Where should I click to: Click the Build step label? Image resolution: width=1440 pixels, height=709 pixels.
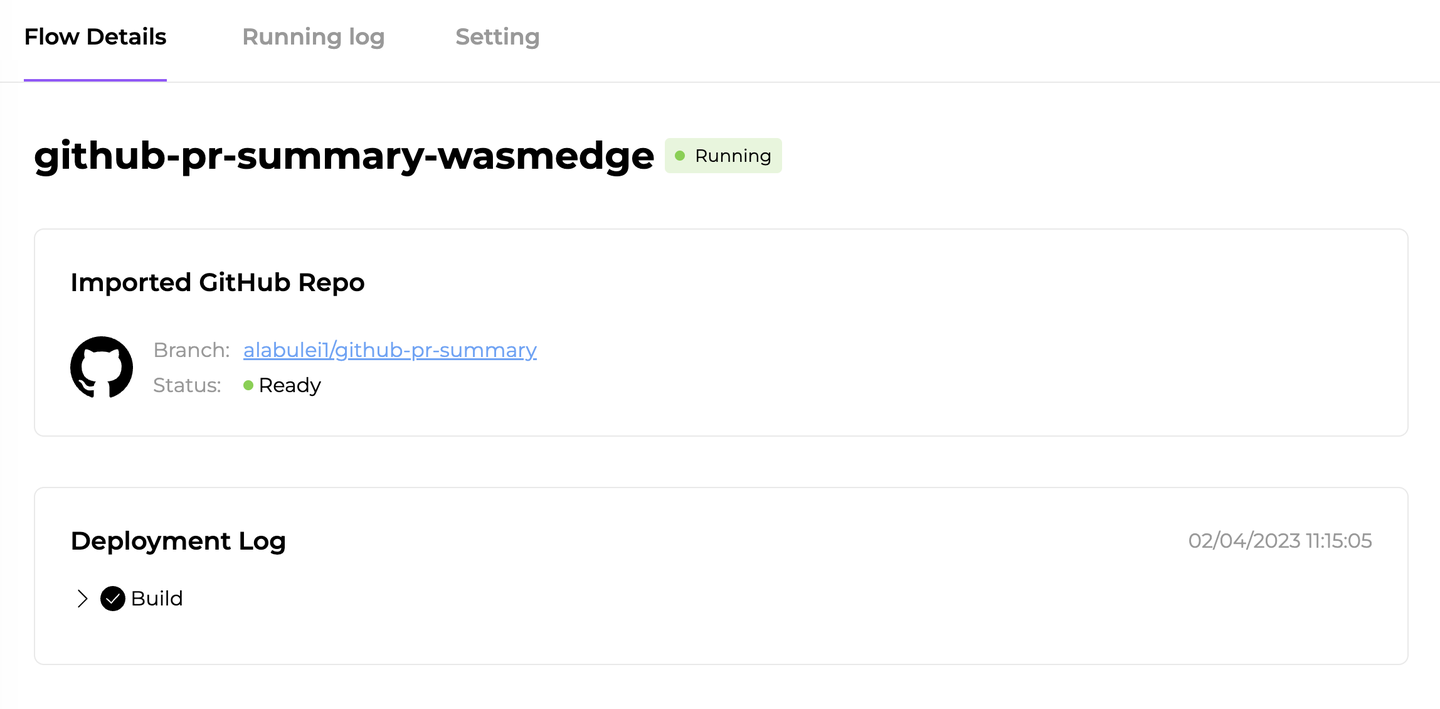click(x=157, y=598)
